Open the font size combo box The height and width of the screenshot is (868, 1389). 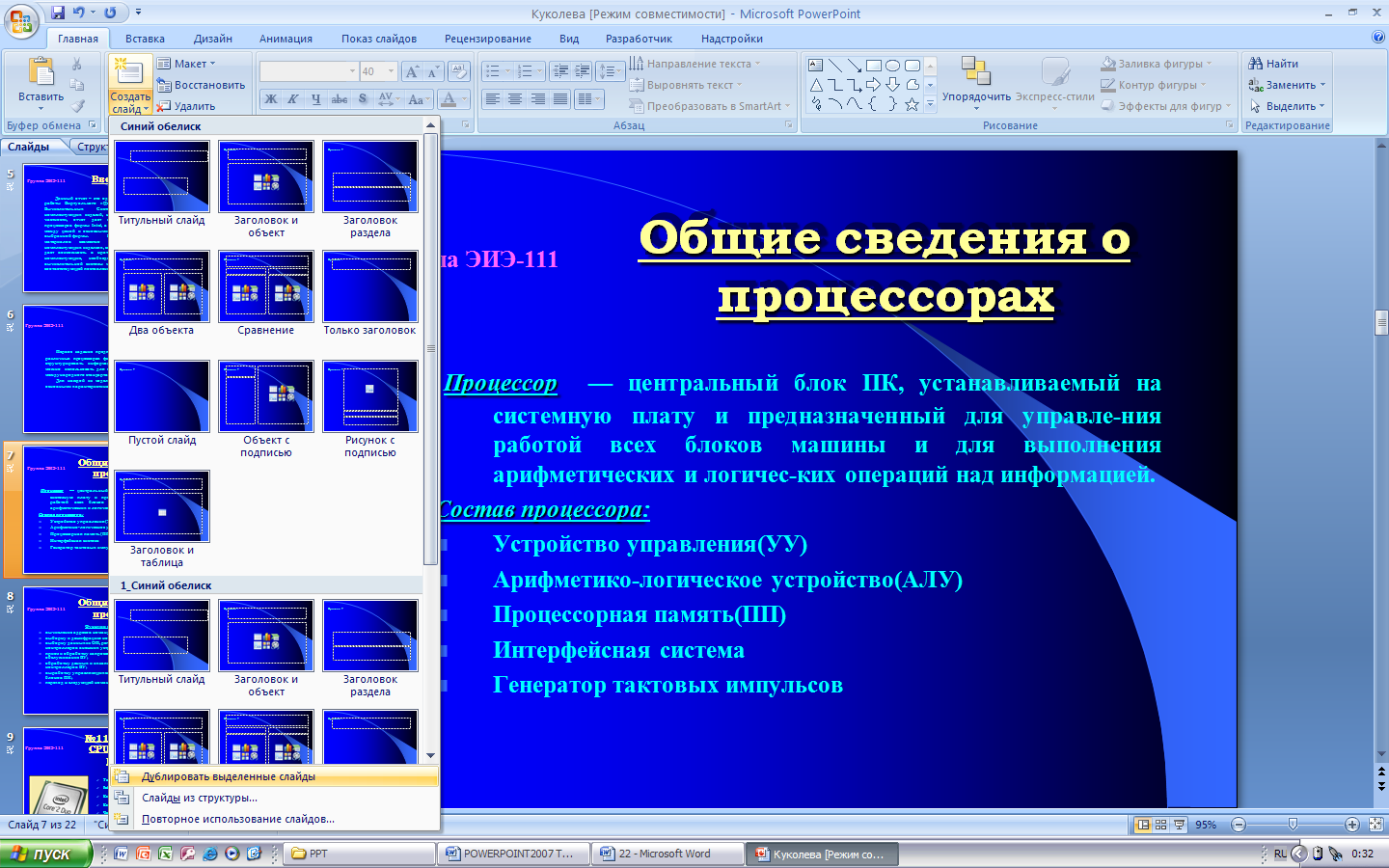(378, 71)
